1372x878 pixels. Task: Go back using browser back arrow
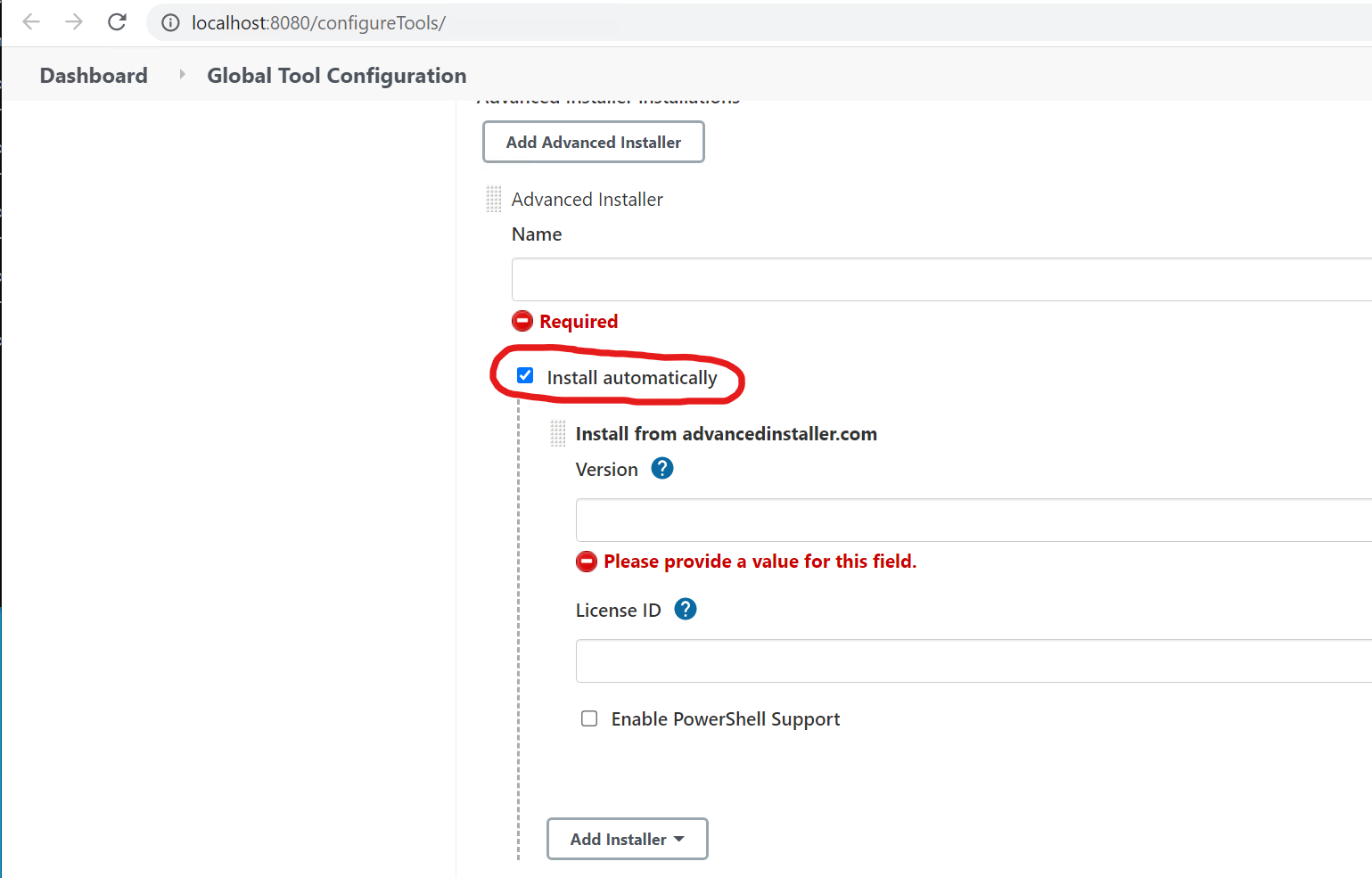pyautogui.click(x=31, y=22)
